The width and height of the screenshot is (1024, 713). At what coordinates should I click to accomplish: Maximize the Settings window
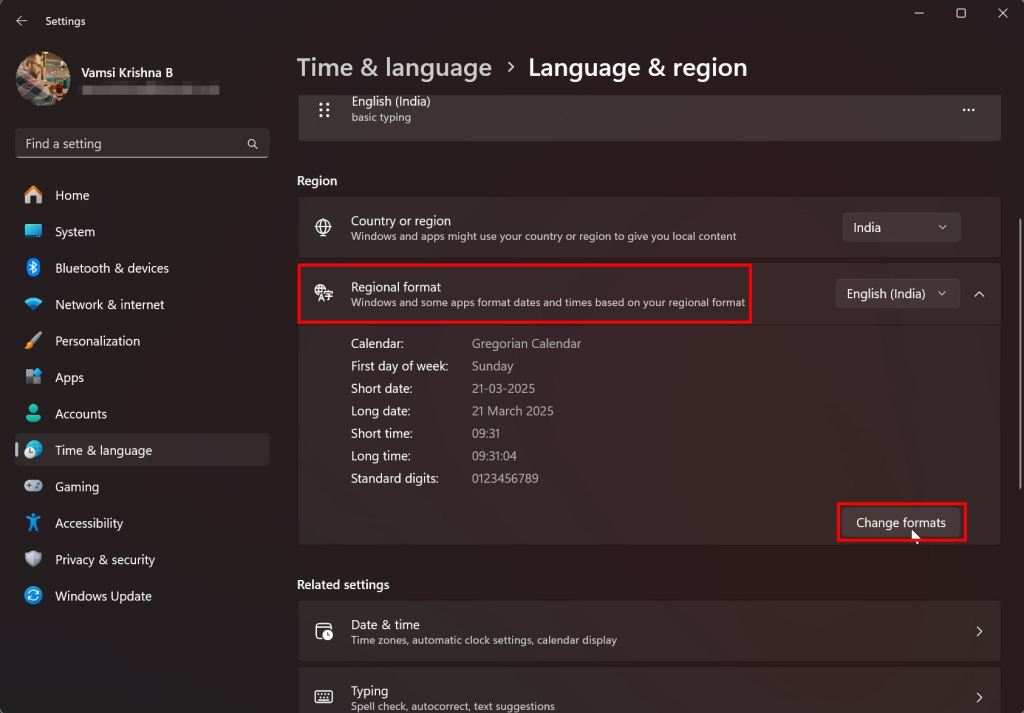(x=961, y=14)
